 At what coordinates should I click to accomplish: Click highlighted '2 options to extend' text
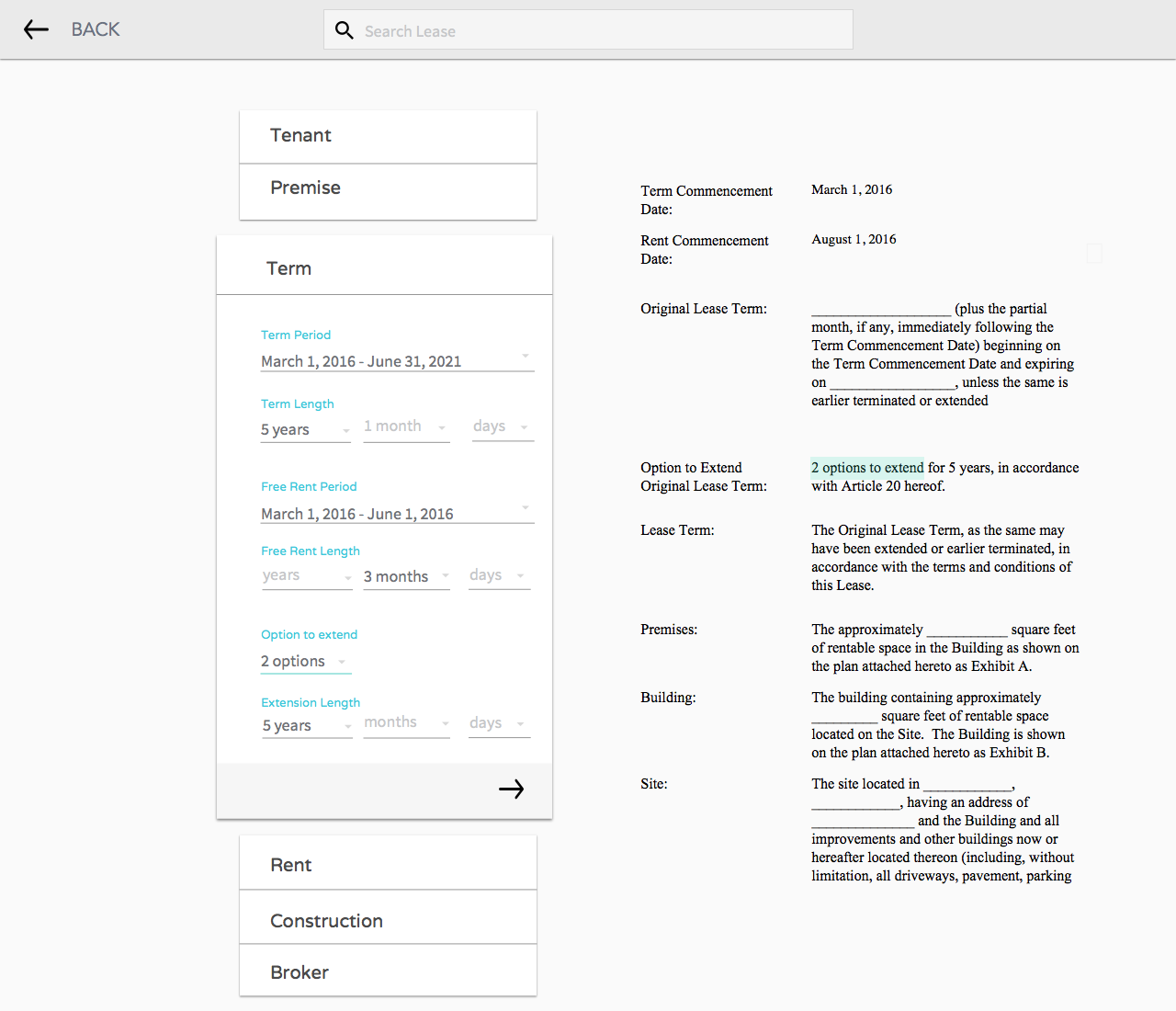point(867,467)
